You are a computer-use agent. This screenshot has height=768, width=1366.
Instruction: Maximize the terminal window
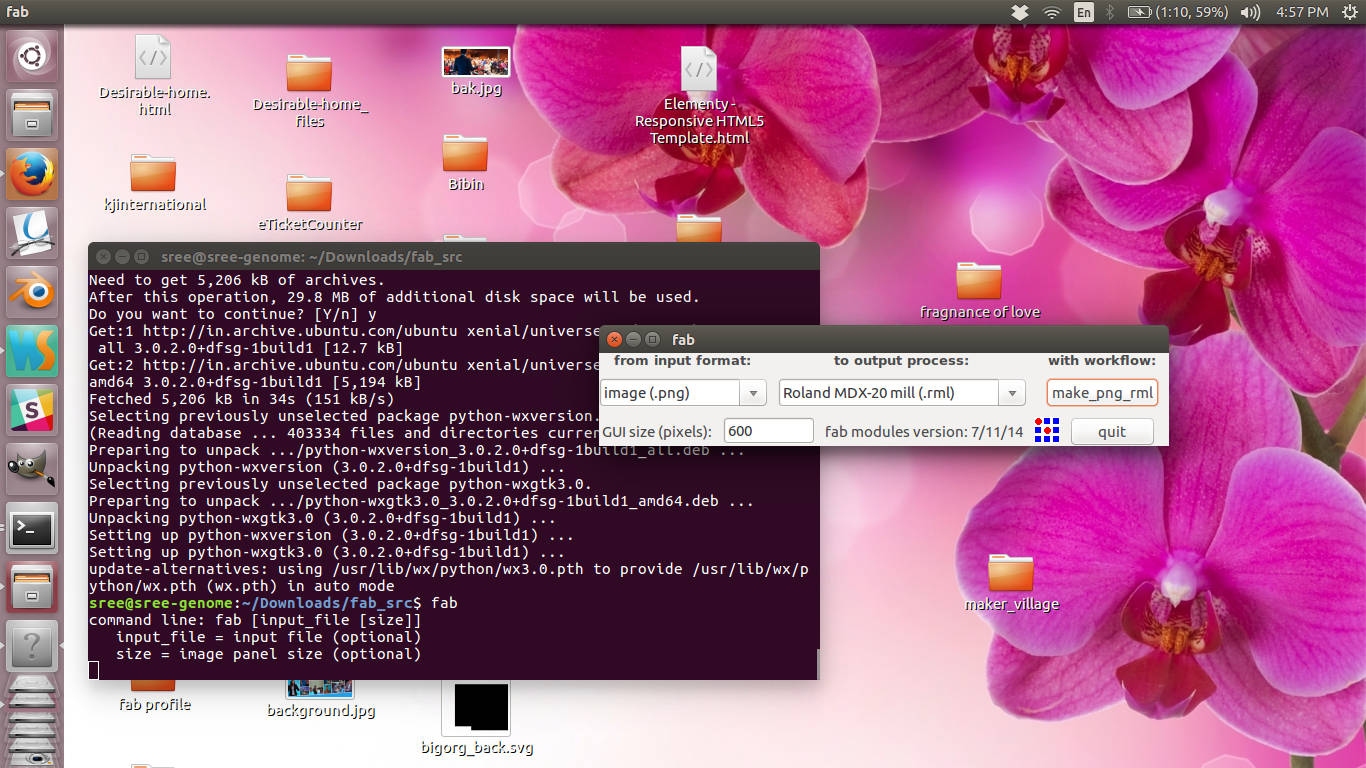click(x=141, y=257)
